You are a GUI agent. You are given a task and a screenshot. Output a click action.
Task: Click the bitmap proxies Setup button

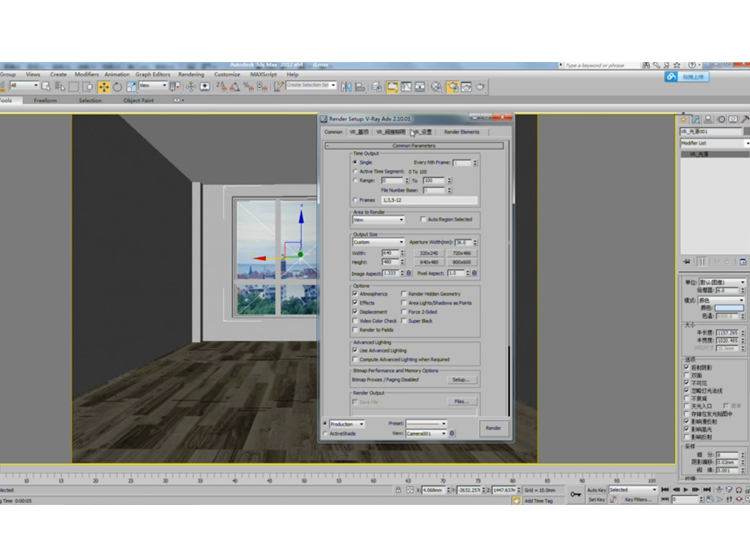click(461, 380)
